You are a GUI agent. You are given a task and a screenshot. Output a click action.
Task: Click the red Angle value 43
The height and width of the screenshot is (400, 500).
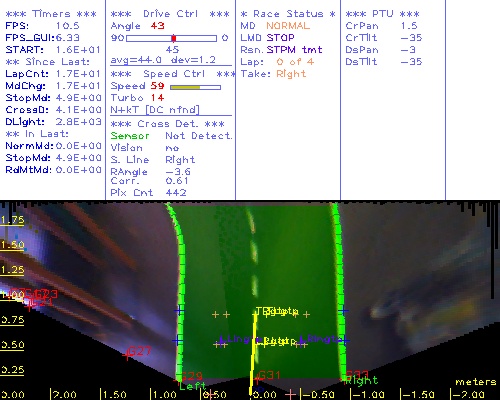tap(157, 26)
